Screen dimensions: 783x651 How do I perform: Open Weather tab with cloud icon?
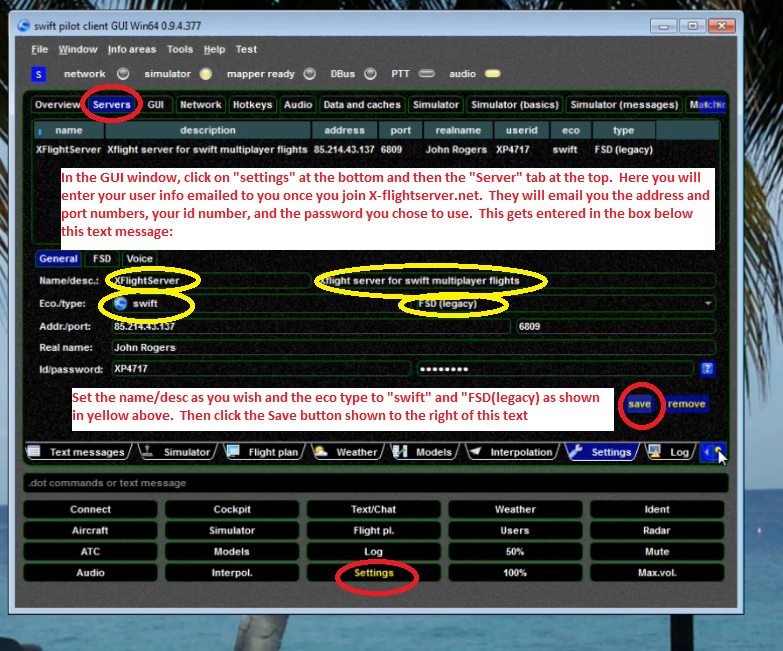pos(346,452)
